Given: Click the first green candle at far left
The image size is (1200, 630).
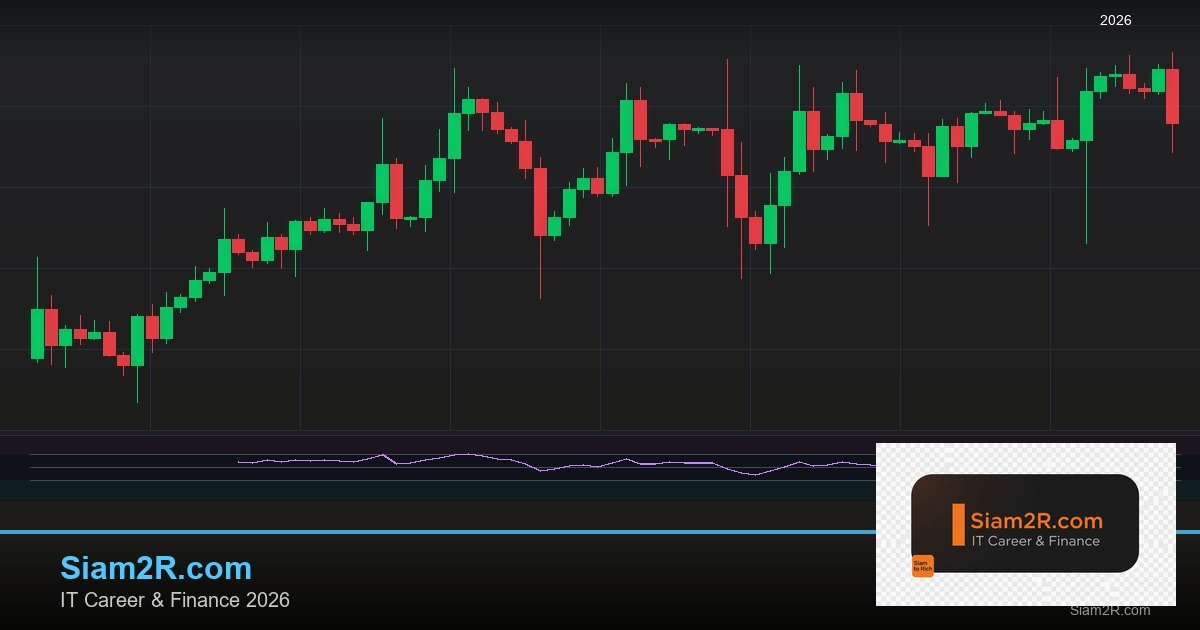Looking at the screenshot, I should click(x=37, y=333).
